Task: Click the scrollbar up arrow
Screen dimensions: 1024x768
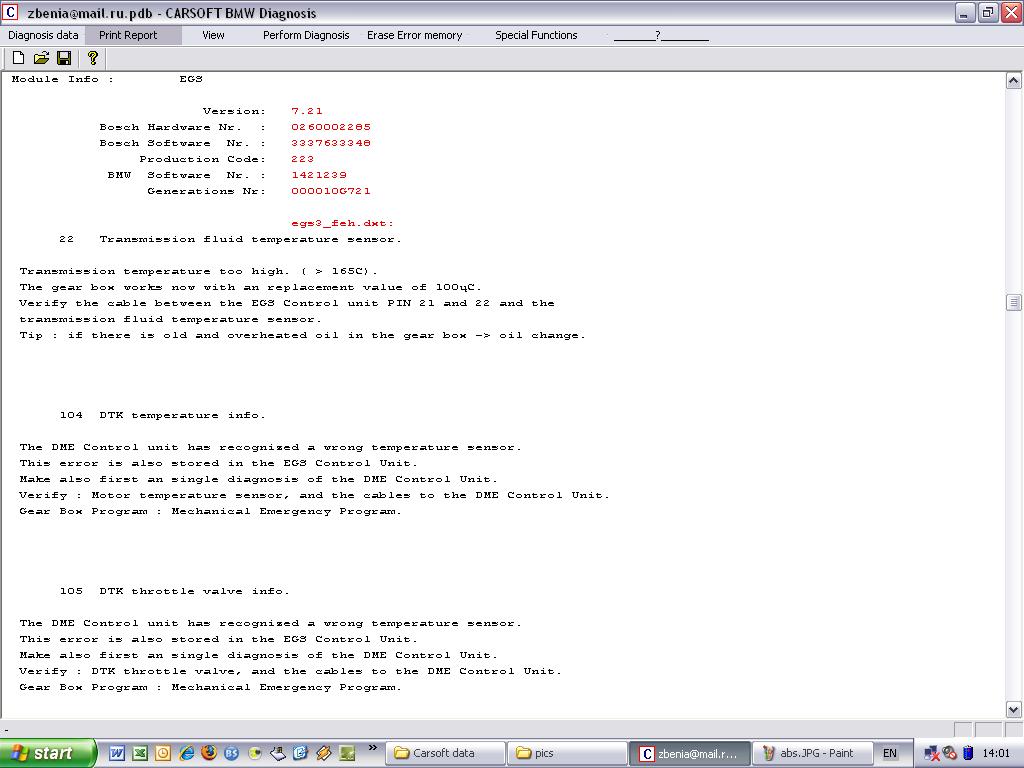Action: pos(1013,81)
